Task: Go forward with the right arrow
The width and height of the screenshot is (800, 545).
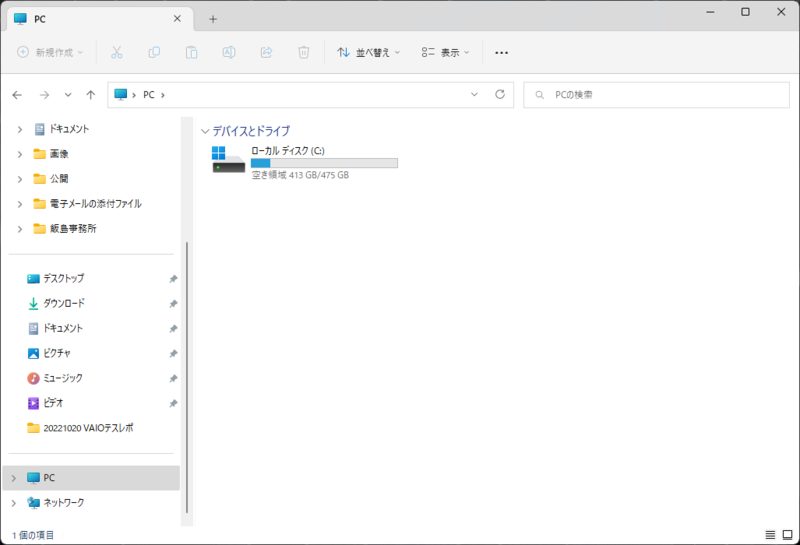Action: 44,95
